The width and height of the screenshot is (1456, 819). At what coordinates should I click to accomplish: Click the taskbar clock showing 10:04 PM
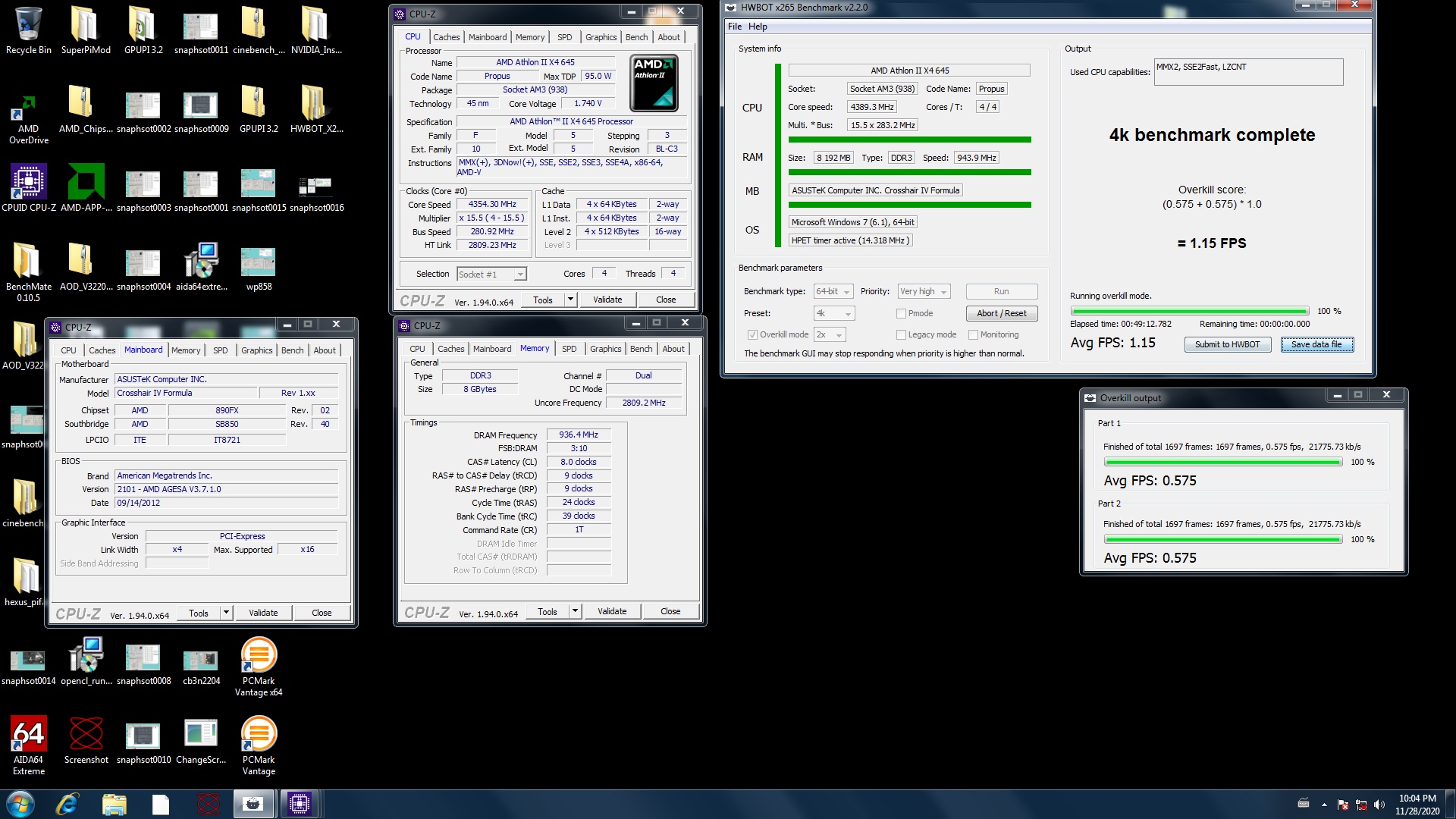coord(1417,805)
